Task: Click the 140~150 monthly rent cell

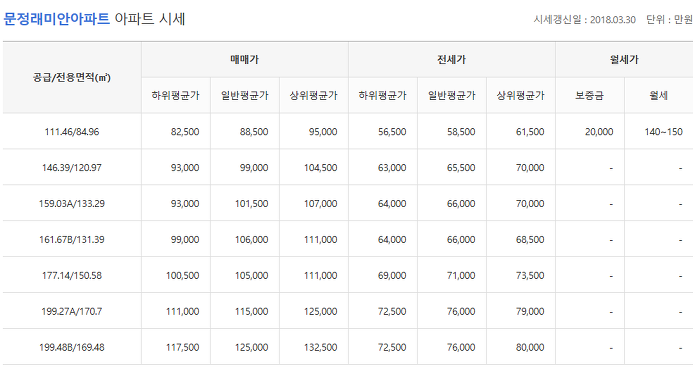Action: click(663, 132)
